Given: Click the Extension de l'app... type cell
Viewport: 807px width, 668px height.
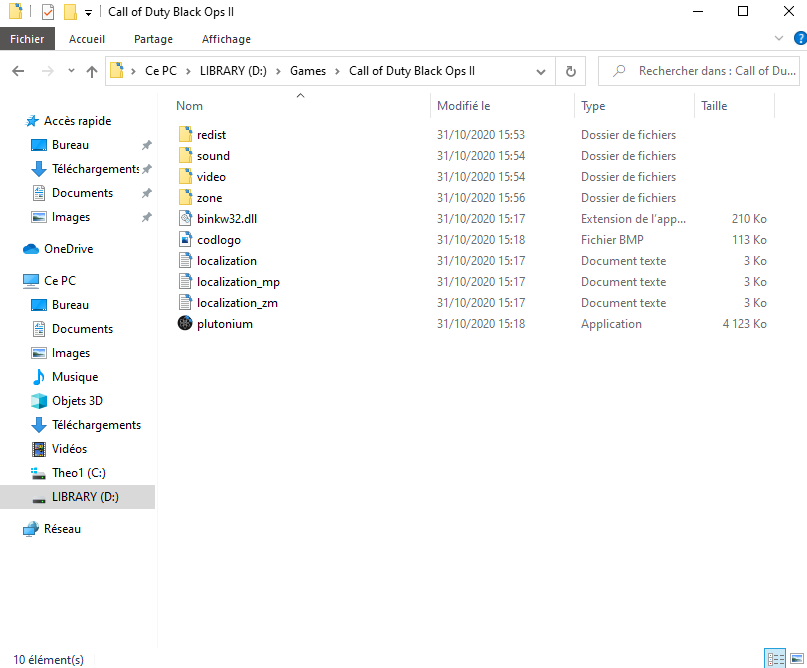Looking at the screenshot, I should [x=634, y=219].
